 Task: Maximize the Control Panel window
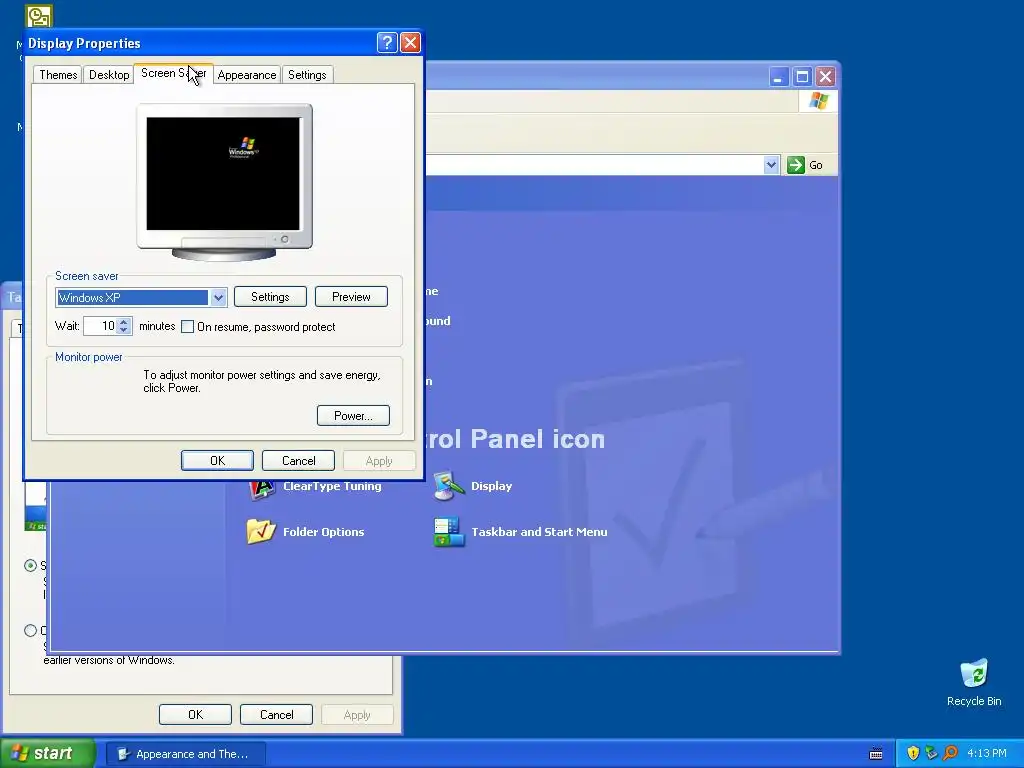802,77
